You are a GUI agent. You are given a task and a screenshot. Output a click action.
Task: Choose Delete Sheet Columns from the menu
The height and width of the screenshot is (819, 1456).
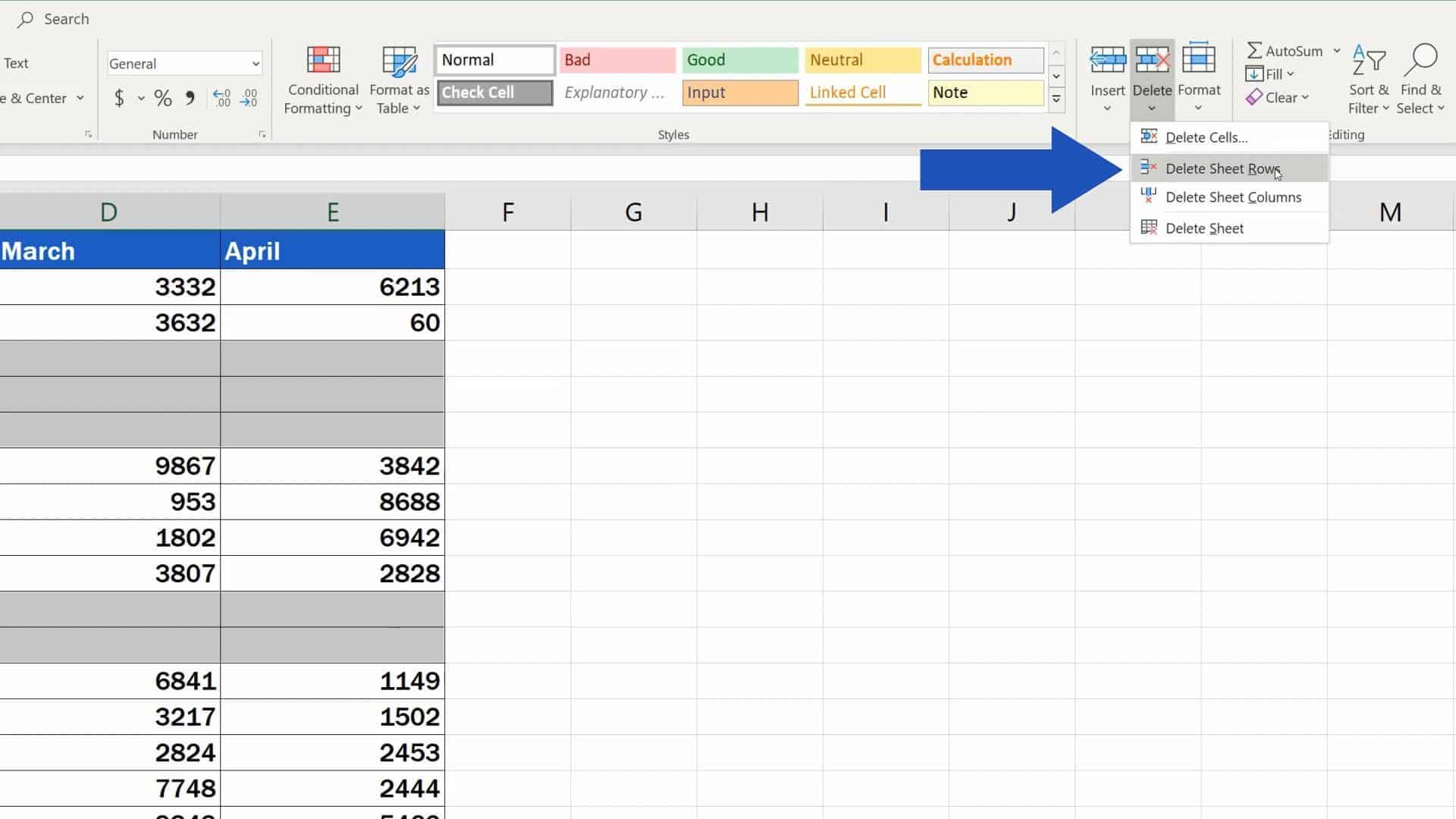point(1233,196)
